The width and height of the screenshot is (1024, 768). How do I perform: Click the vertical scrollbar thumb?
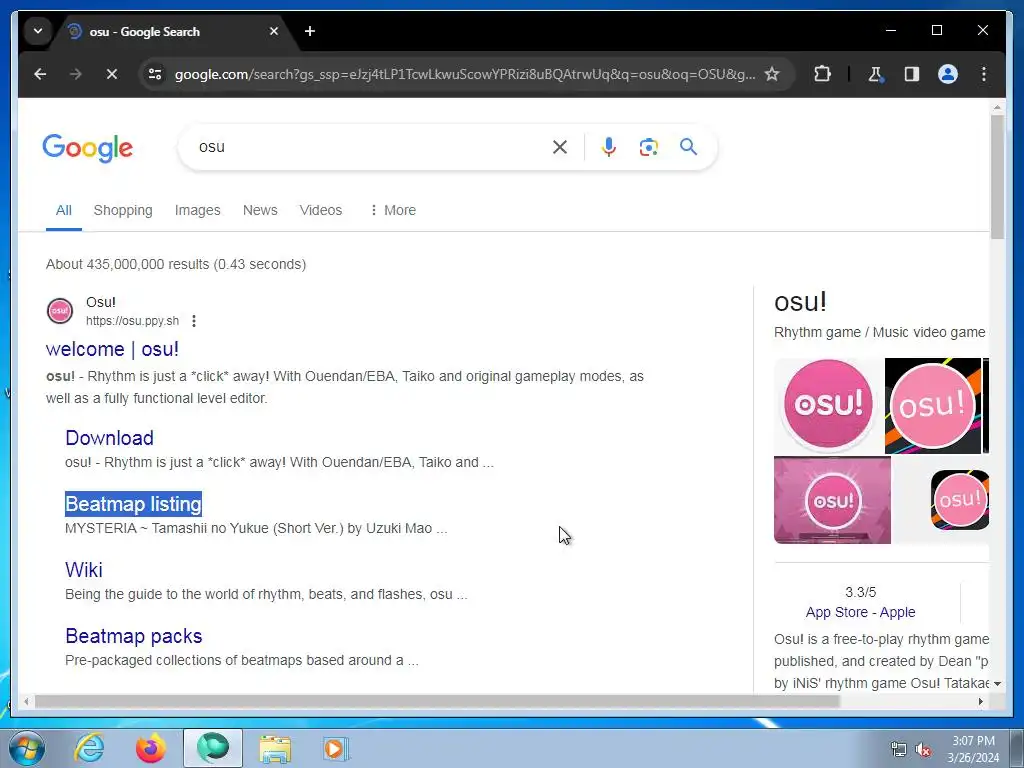997,178
